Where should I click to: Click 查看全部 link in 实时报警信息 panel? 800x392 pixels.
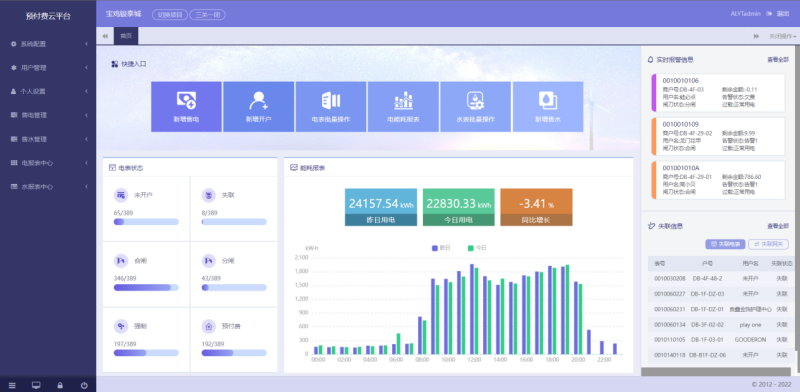(778, 60)
